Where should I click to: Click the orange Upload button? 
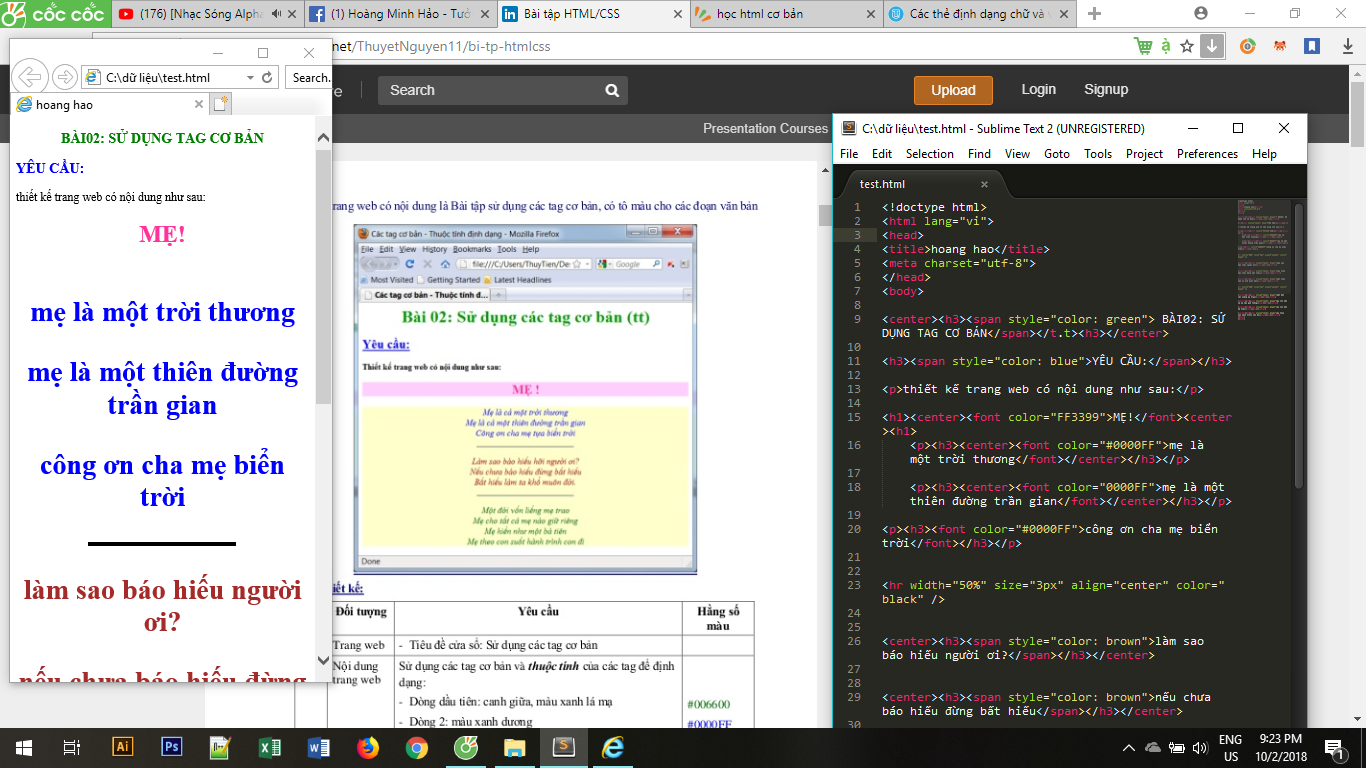click(x=953, y=90)
